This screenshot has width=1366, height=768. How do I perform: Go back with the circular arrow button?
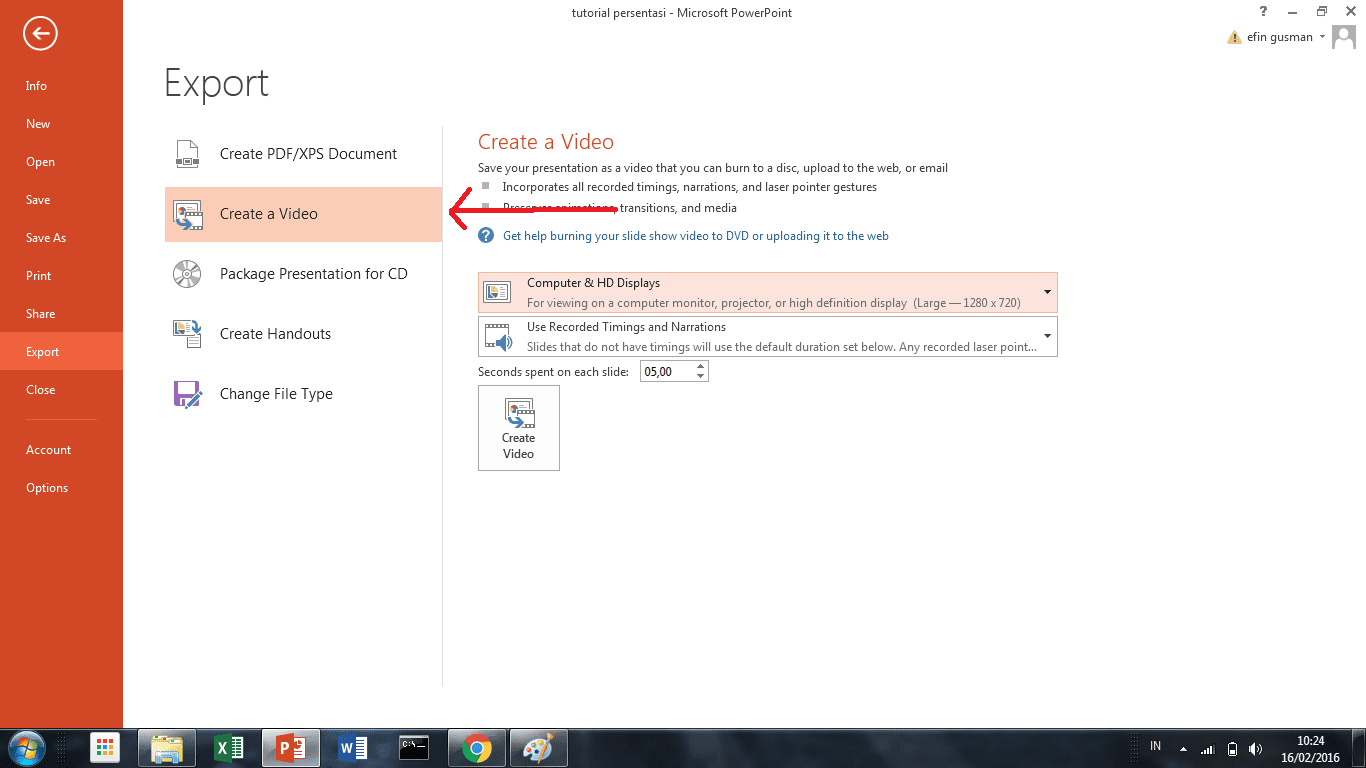pyautogui.click(x=41, y=34)
